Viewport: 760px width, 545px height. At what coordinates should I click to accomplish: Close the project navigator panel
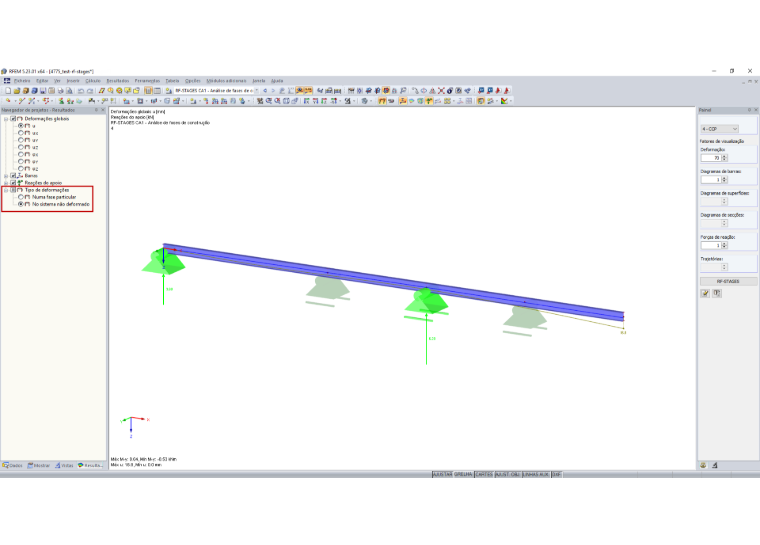(103, 110)
